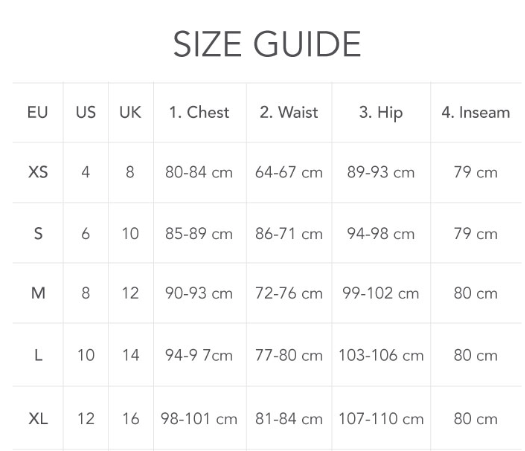
Task: Click the 3. Hip column header
Action: (381, 113)
